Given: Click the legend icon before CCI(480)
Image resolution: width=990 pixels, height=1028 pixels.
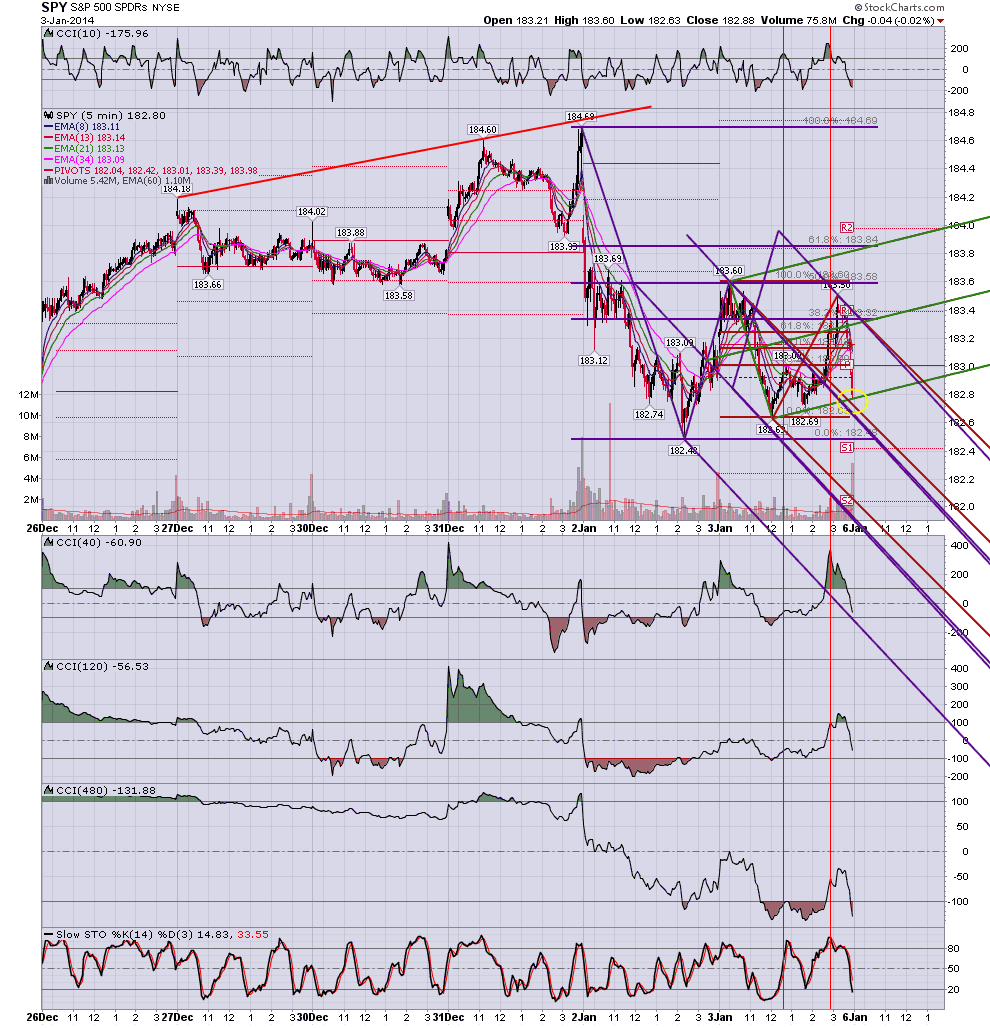Looking at the screenshot, I should pos(49,790).
